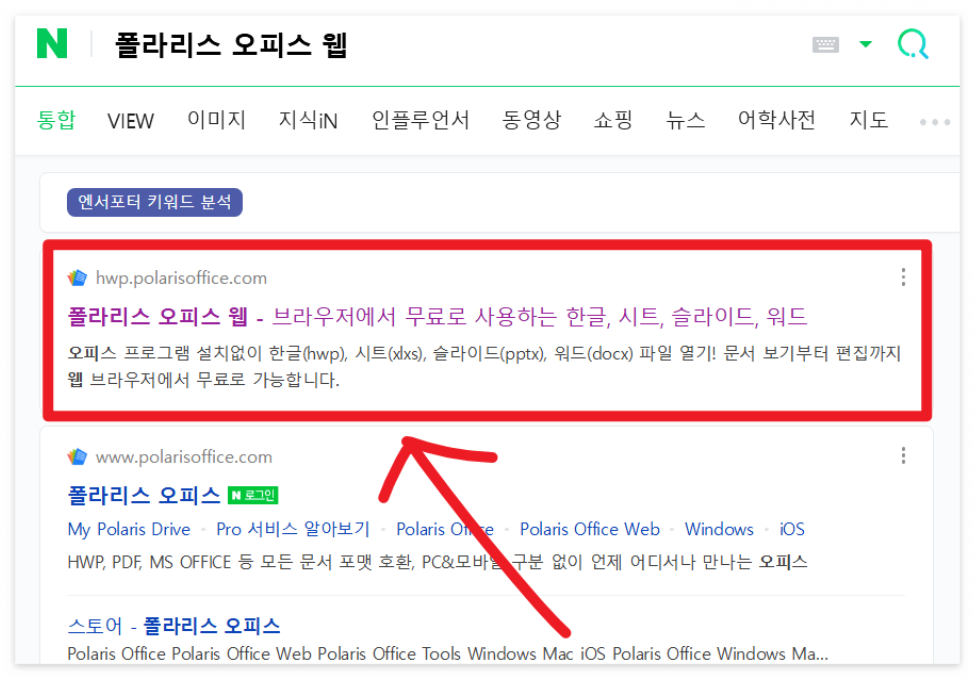Switch to the VIEW tab

tap(130, 120)
